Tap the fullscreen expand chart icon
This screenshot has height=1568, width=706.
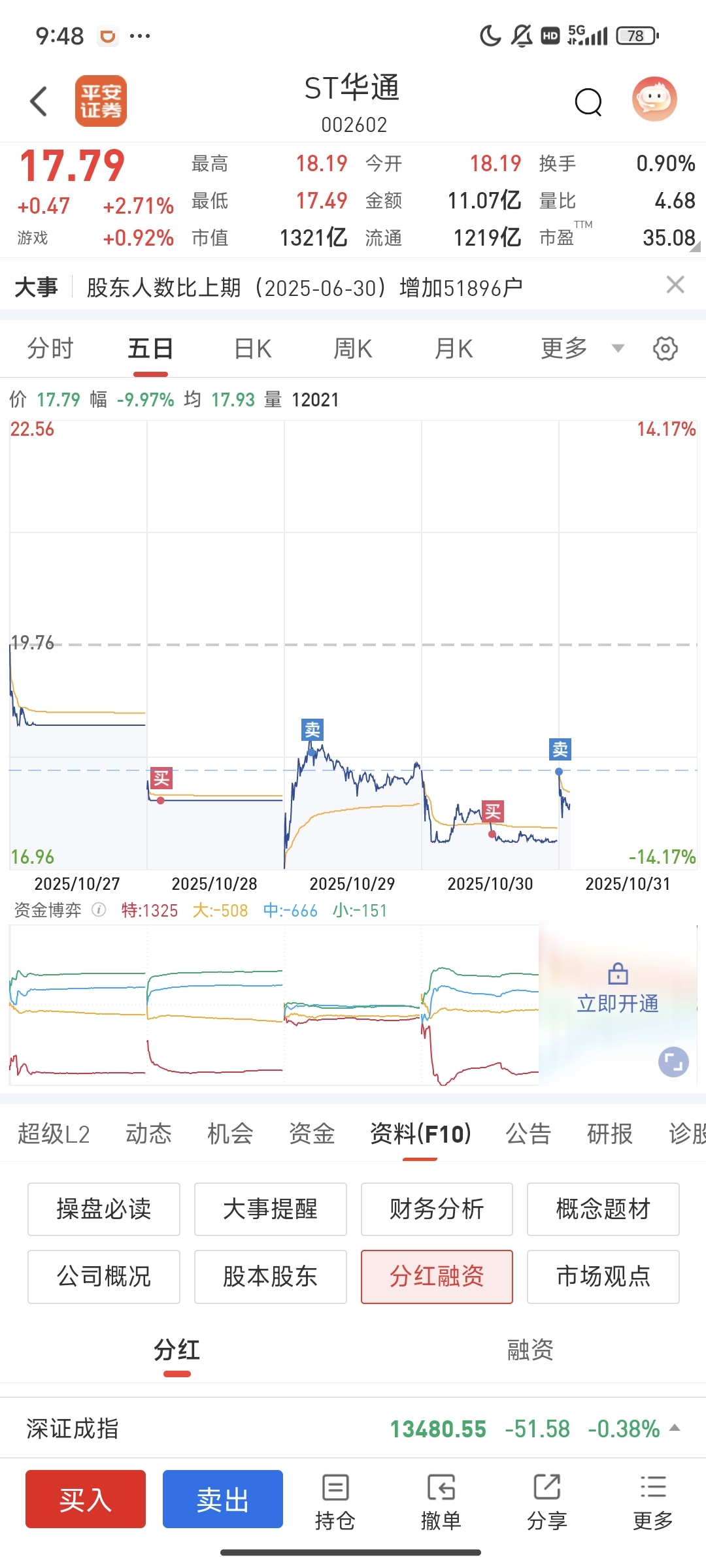[673, 1062]
